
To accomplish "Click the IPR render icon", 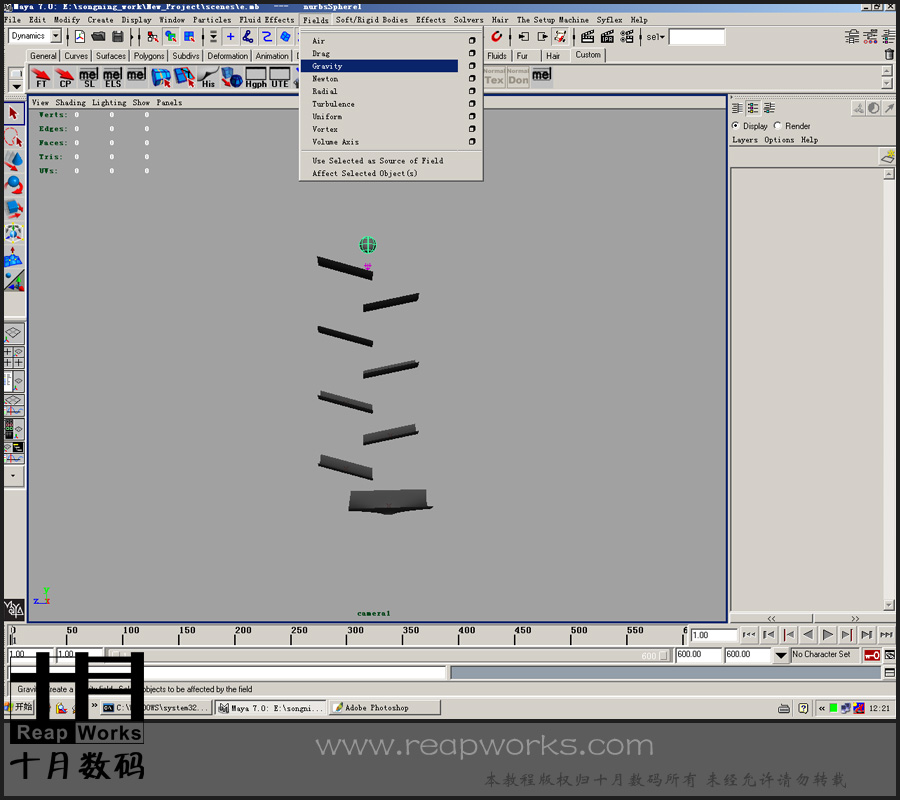I will [607, 37].
